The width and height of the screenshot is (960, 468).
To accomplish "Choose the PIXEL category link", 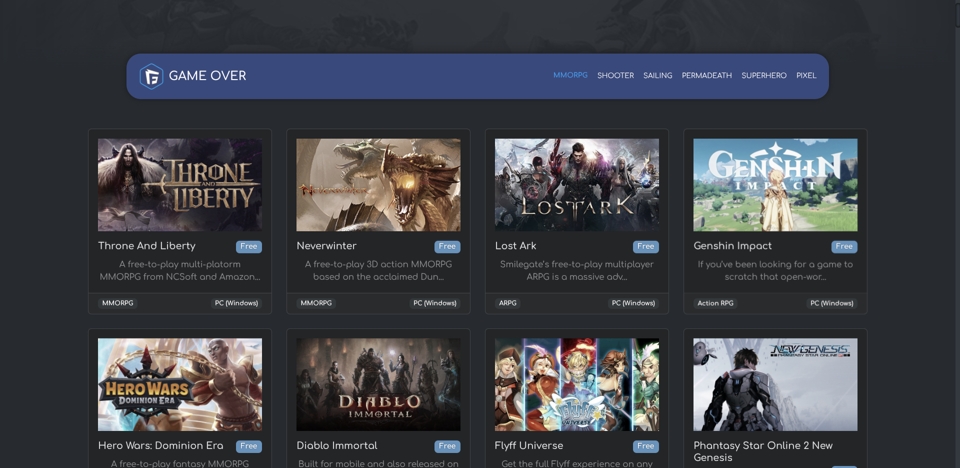I will pos(806,75).
